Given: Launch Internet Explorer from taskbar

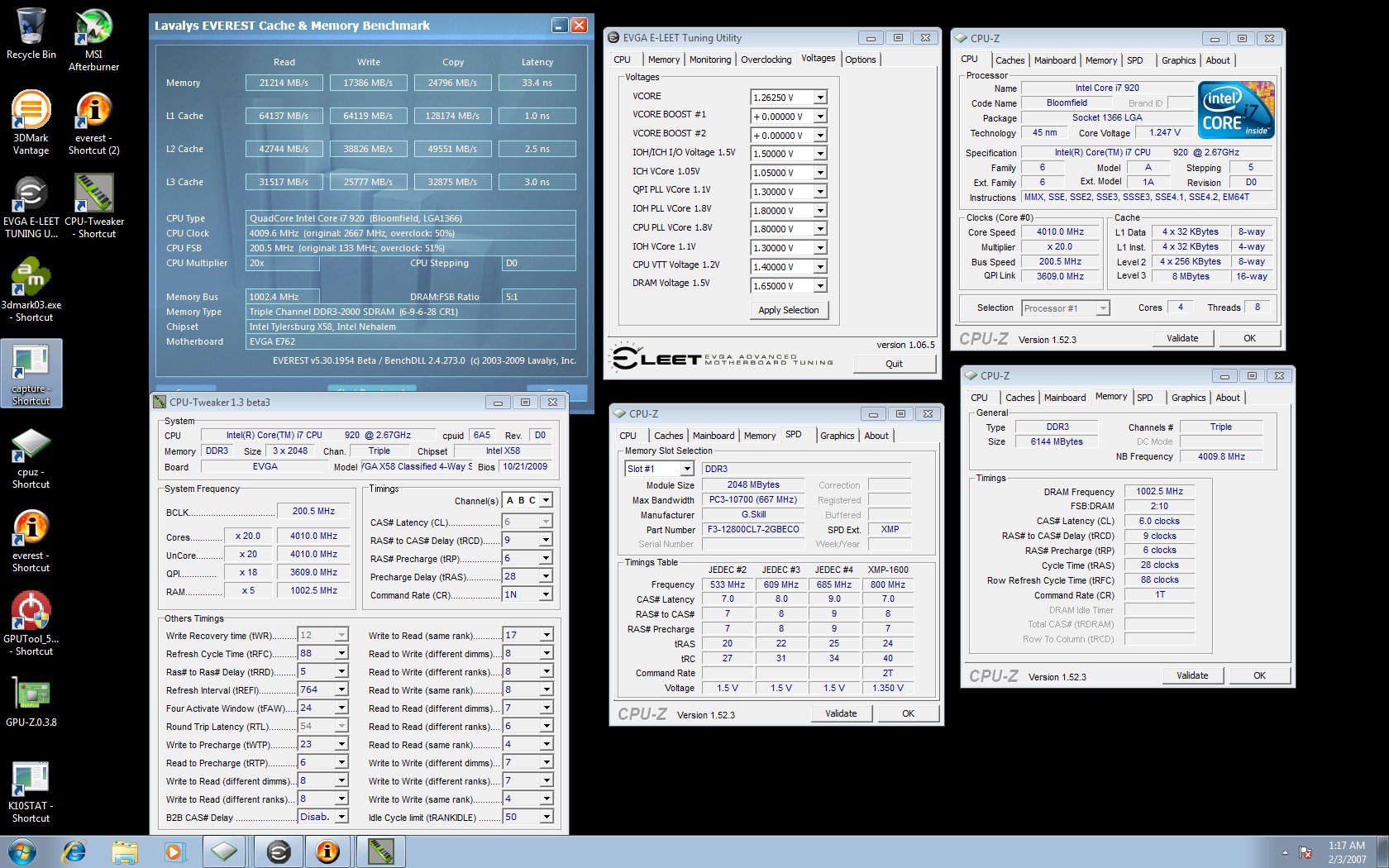Looking at the screenshot, I should [x=74, y=851].
